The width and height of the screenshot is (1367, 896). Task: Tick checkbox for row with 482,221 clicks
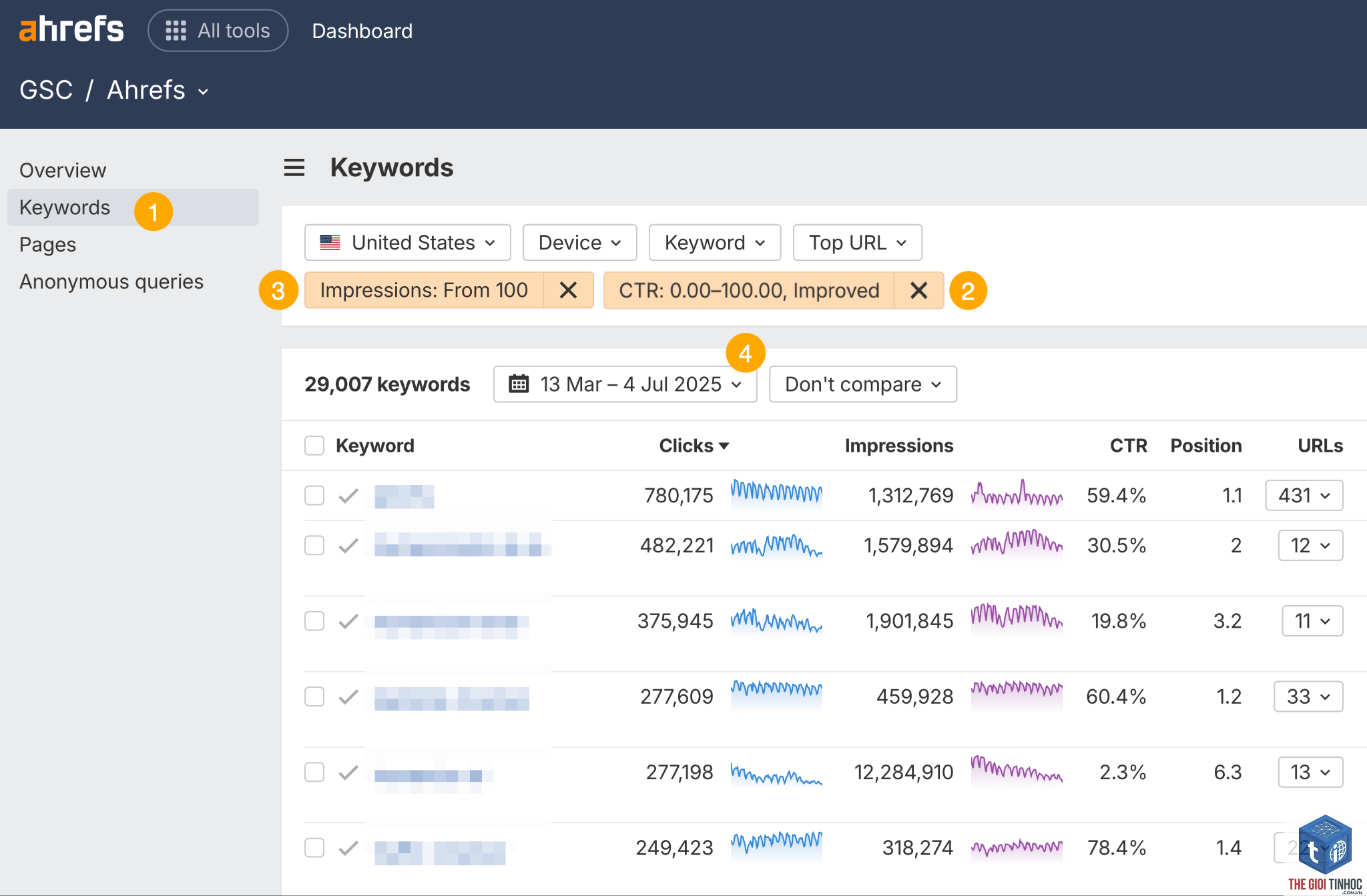(314, 546)
